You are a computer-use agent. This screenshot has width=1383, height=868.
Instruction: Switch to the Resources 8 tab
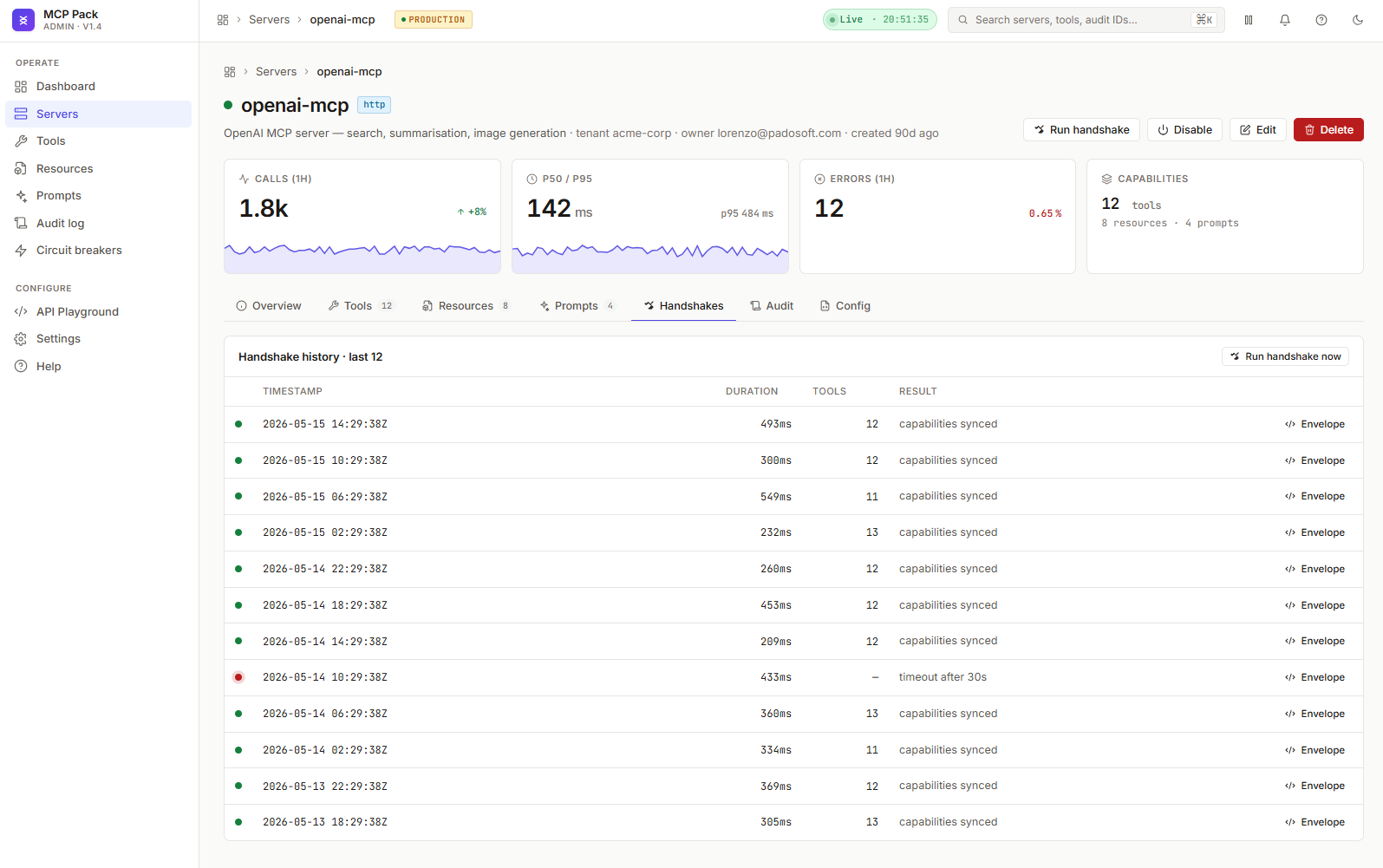click(466, 306)
